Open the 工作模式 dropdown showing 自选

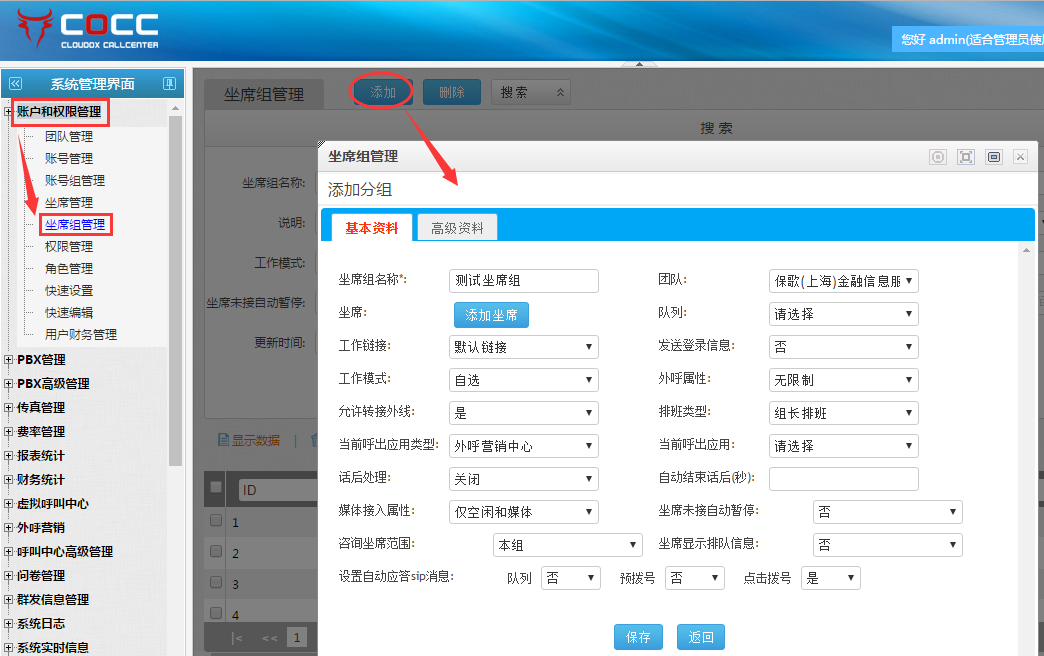click(x=523, y=380)
